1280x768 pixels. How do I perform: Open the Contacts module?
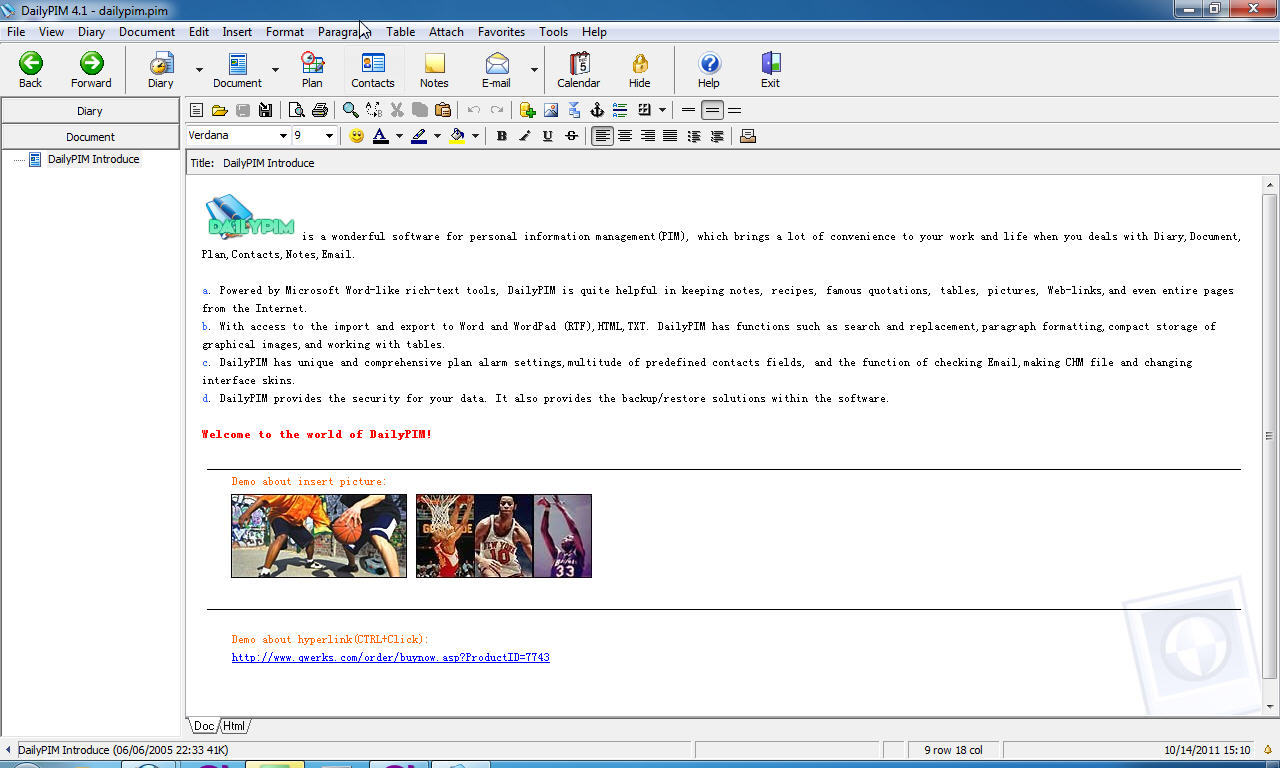(x=373, y=70)
